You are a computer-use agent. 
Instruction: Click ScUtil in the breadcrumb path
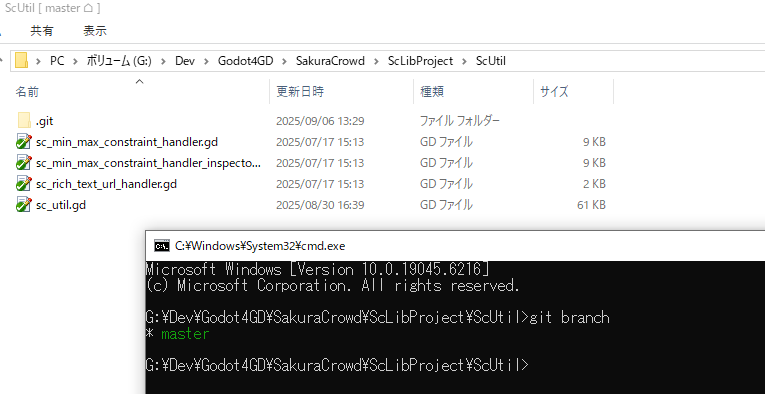coord(491,61)
